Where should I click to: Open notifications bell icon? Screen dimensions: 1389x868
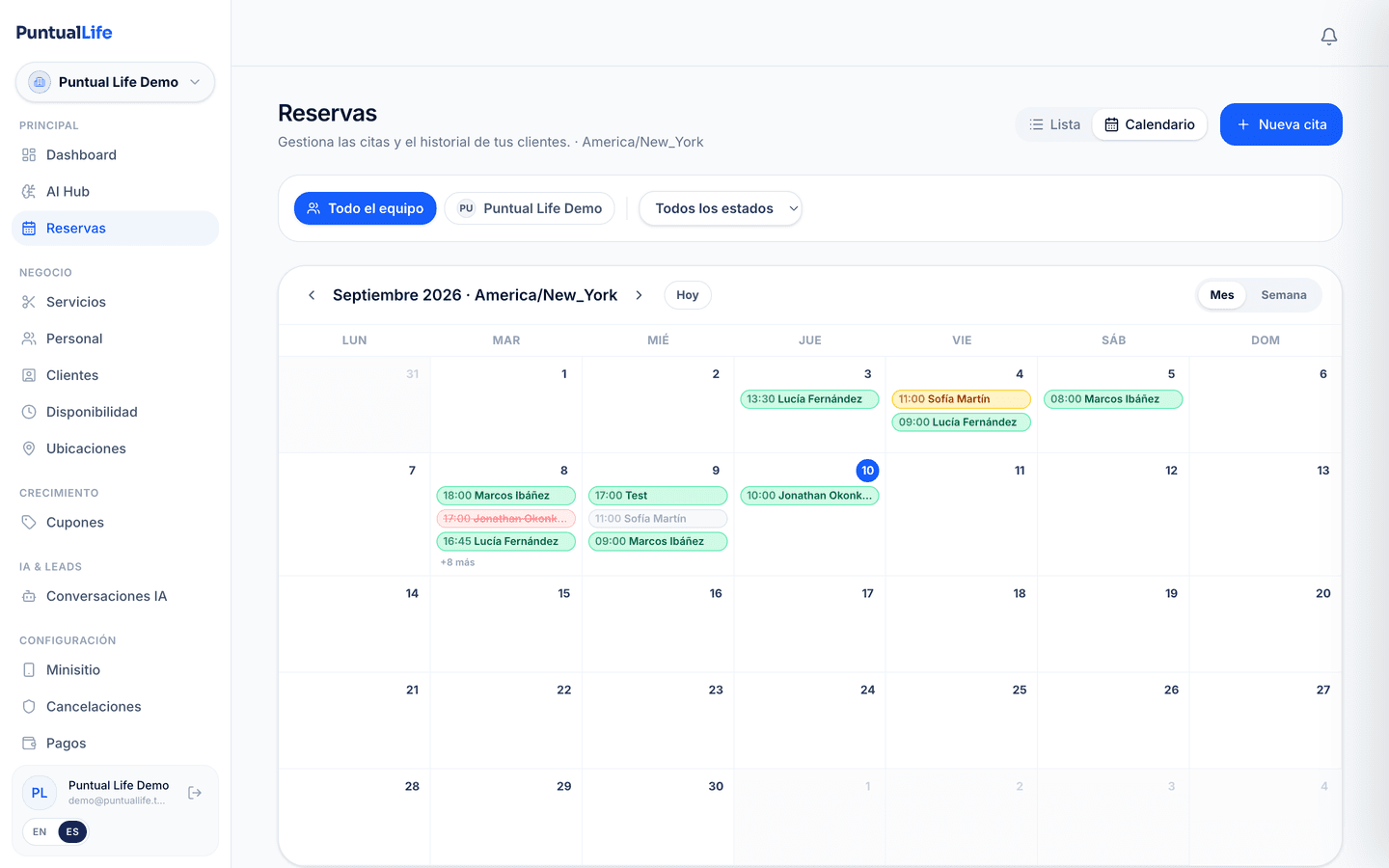[1329, 37]
